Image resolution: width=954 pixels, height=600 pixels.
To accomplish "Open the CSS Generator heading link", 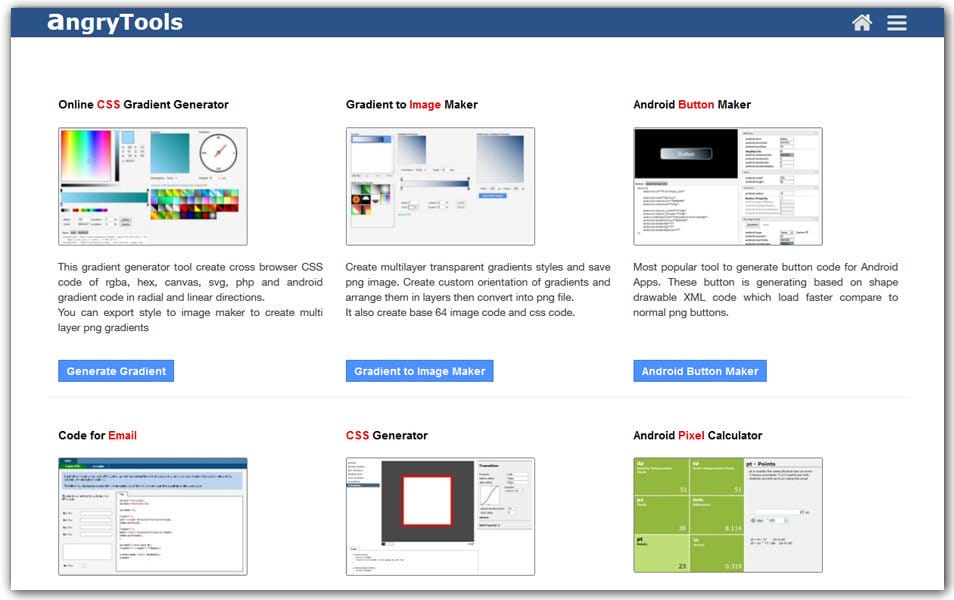I will click(386, 435).
